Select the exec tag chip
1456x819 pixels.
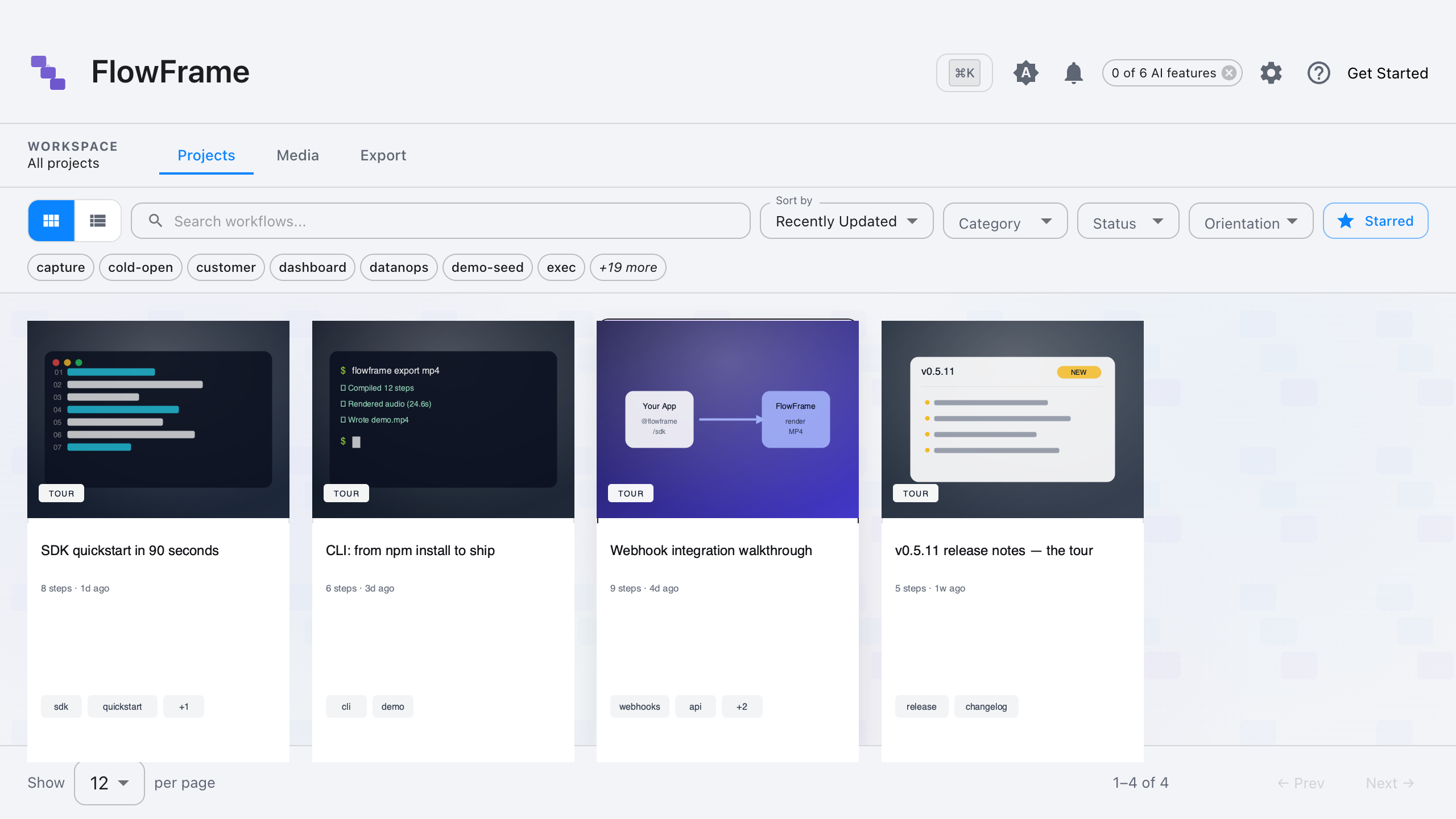coord(561,267)
